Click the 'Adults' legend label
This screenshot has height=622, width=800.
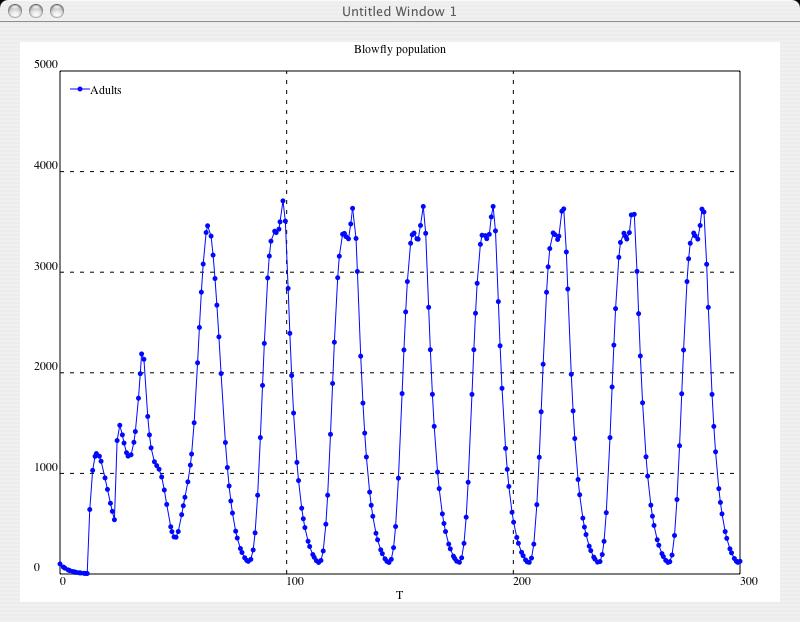[x=106, y=90]
